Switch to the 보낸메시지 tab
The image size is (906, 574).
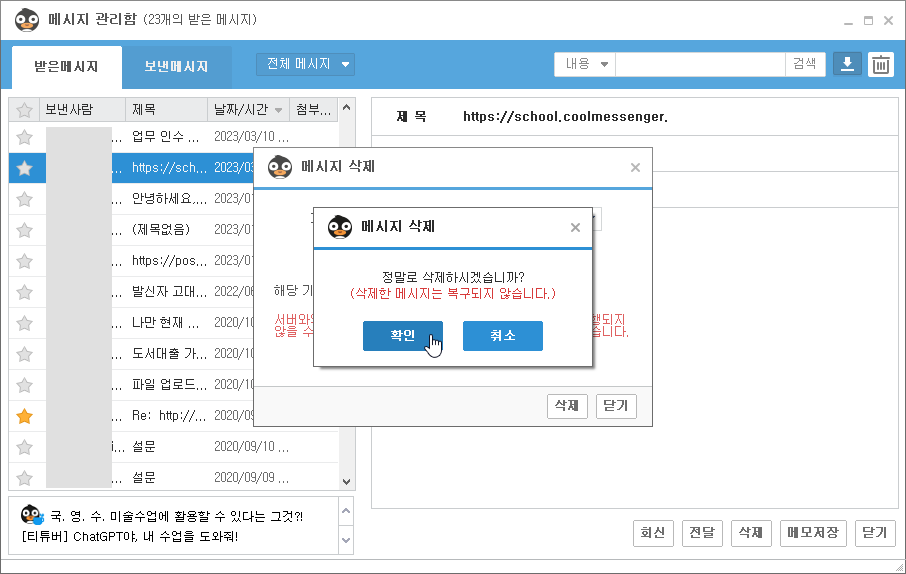point(176,67)
